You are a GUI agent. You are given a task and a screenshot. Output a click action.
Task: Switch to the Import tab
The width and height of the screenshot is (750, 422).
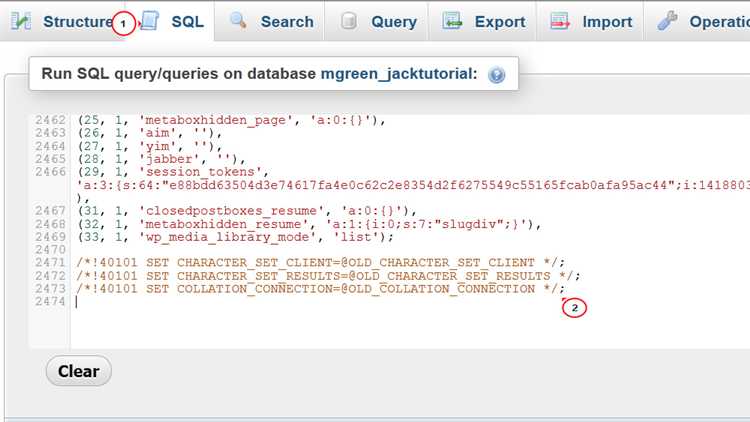[607, 21]
